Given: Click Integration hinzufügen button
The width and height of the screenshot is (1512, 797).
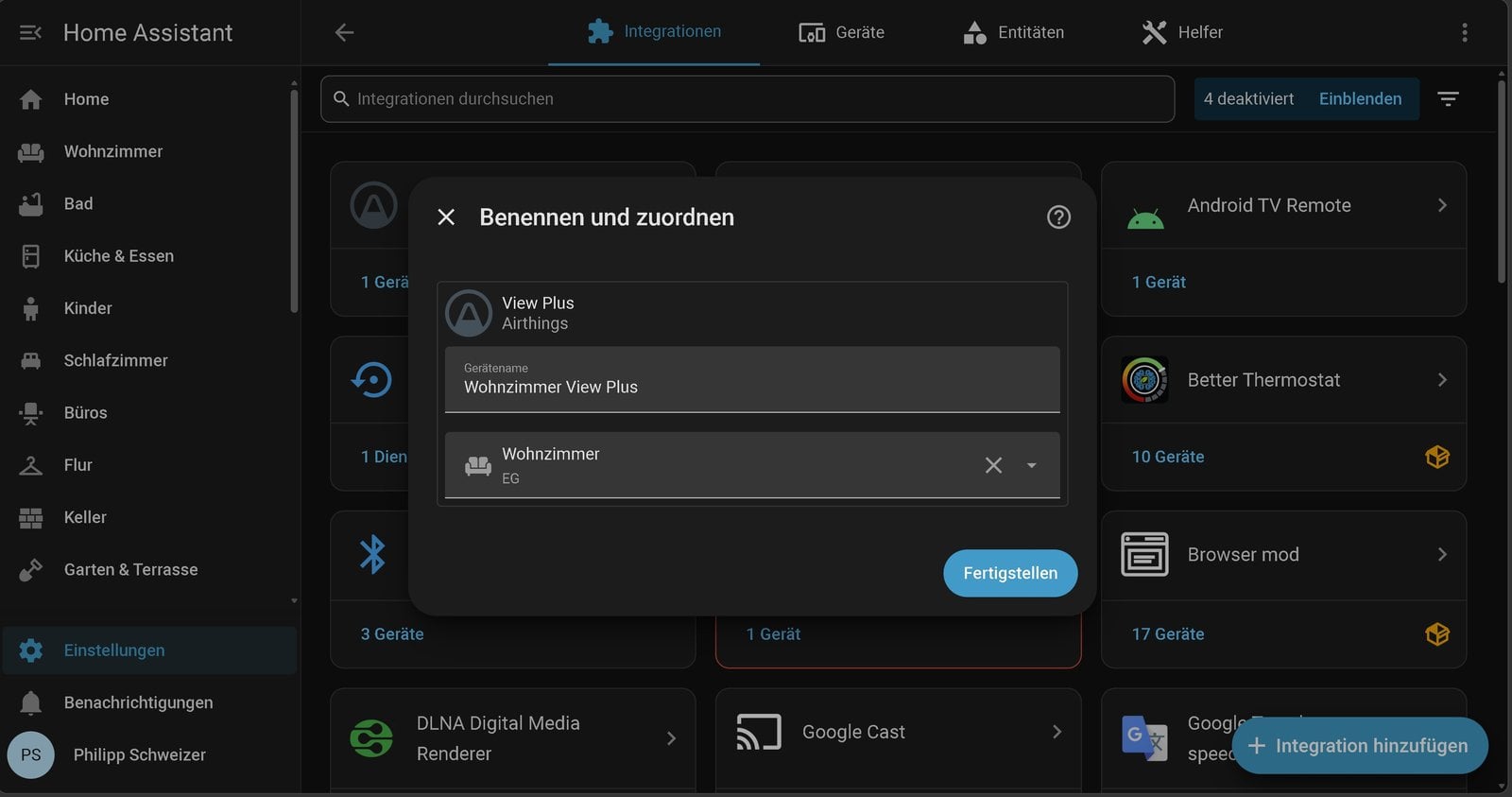Looking at the screenshot, I should coord(1360,746).
